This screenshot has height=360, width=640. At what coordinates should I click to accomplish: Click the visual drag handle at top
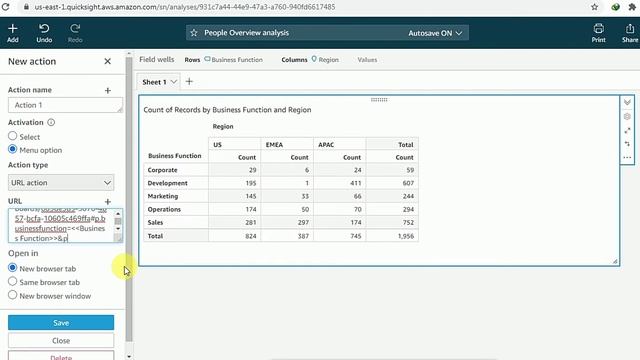tap(379, 99)
